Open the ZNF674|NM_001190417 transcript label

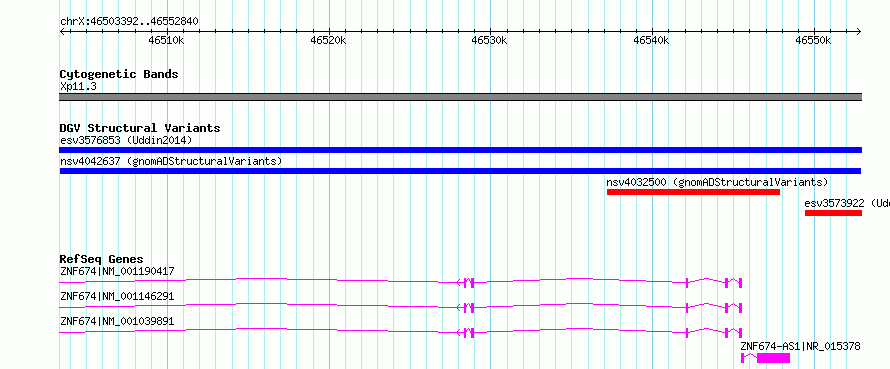tap(117, 271)
